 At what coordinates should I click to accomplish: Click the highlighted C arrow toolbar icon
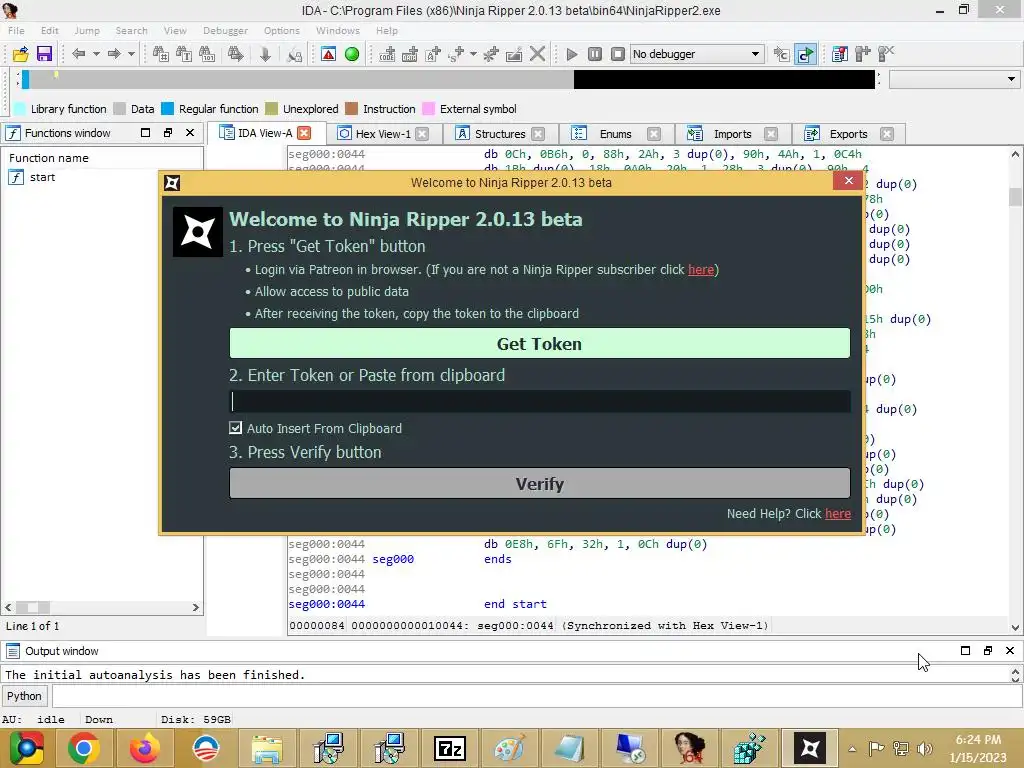click(805, 54)
